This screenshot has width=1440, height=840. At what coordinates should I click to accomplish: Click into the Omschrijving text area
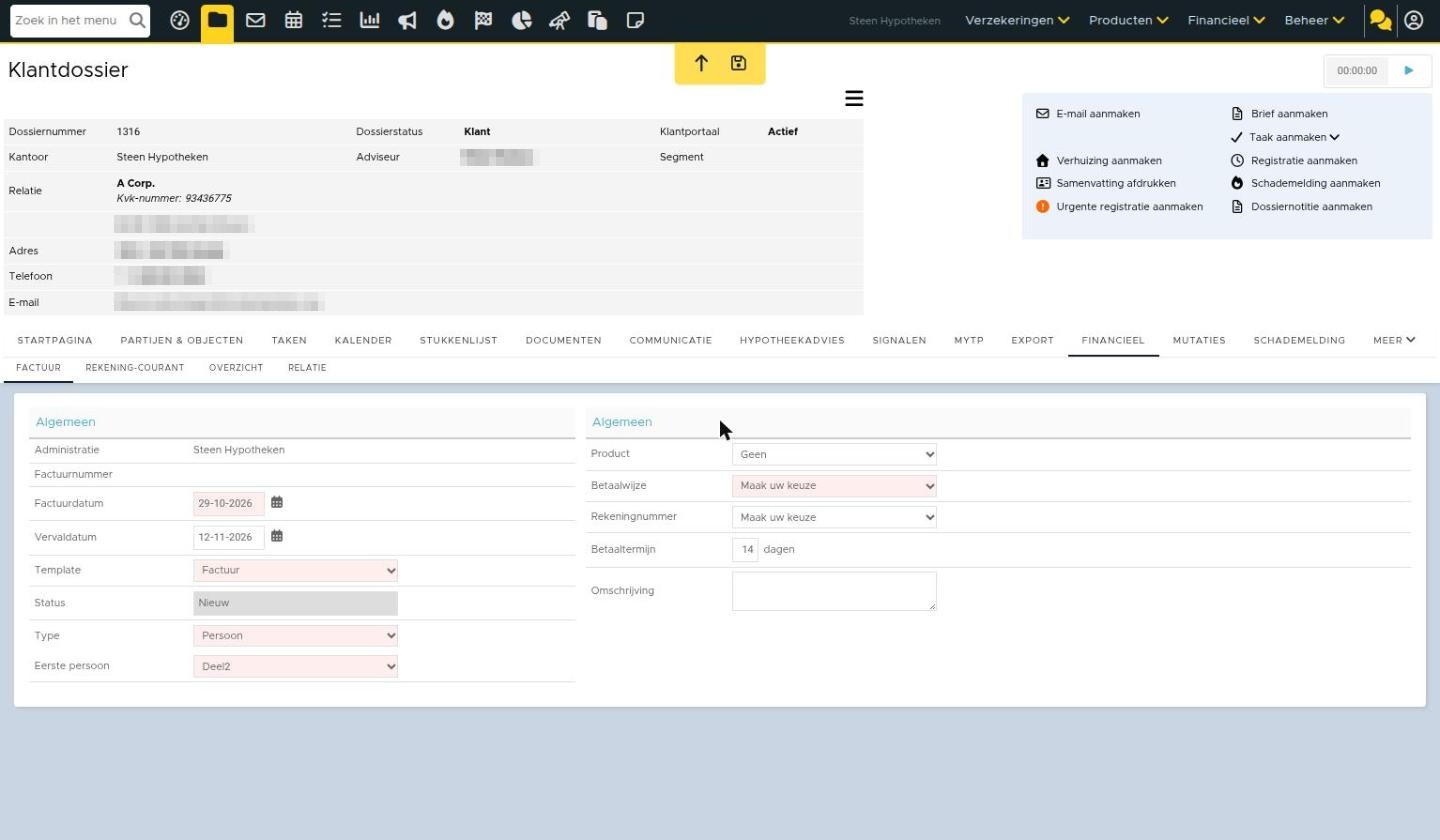[x=834, y=591]
